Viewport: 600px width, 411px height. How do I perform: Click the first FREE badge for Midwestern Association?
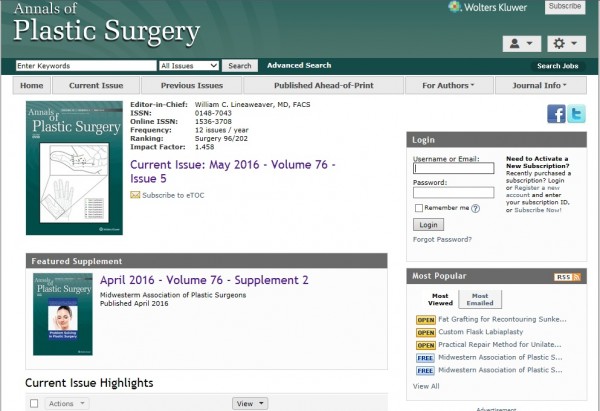click(425, 358)
